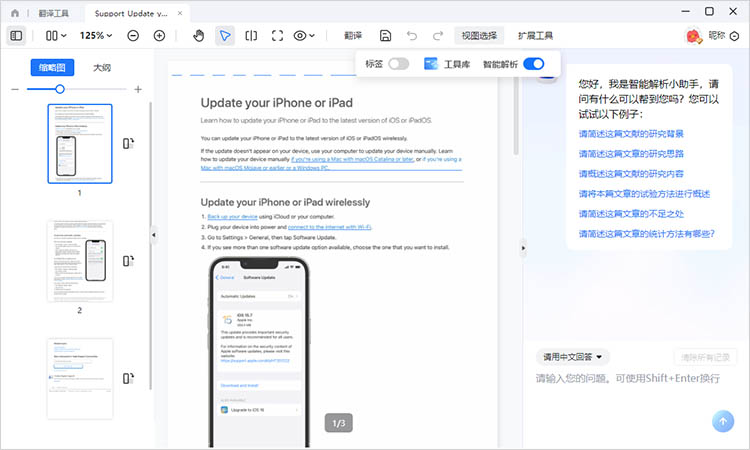Click the 翻译 toolbar button
Image resolution: width=750 pixels, height=450 pixels.
pos(353,35)
